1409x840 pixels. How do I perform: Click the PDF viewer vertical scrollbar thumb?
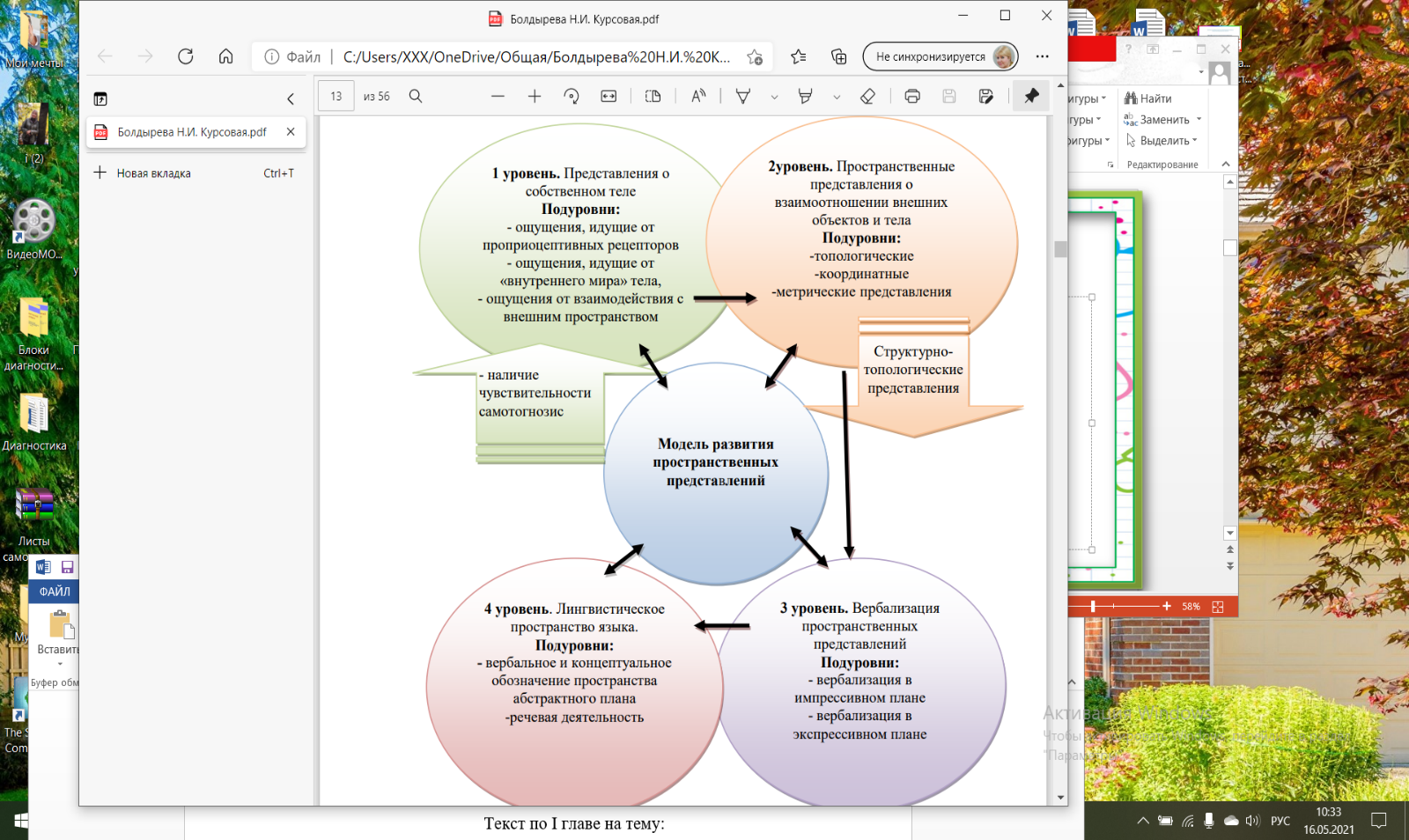pos(1060,249)
